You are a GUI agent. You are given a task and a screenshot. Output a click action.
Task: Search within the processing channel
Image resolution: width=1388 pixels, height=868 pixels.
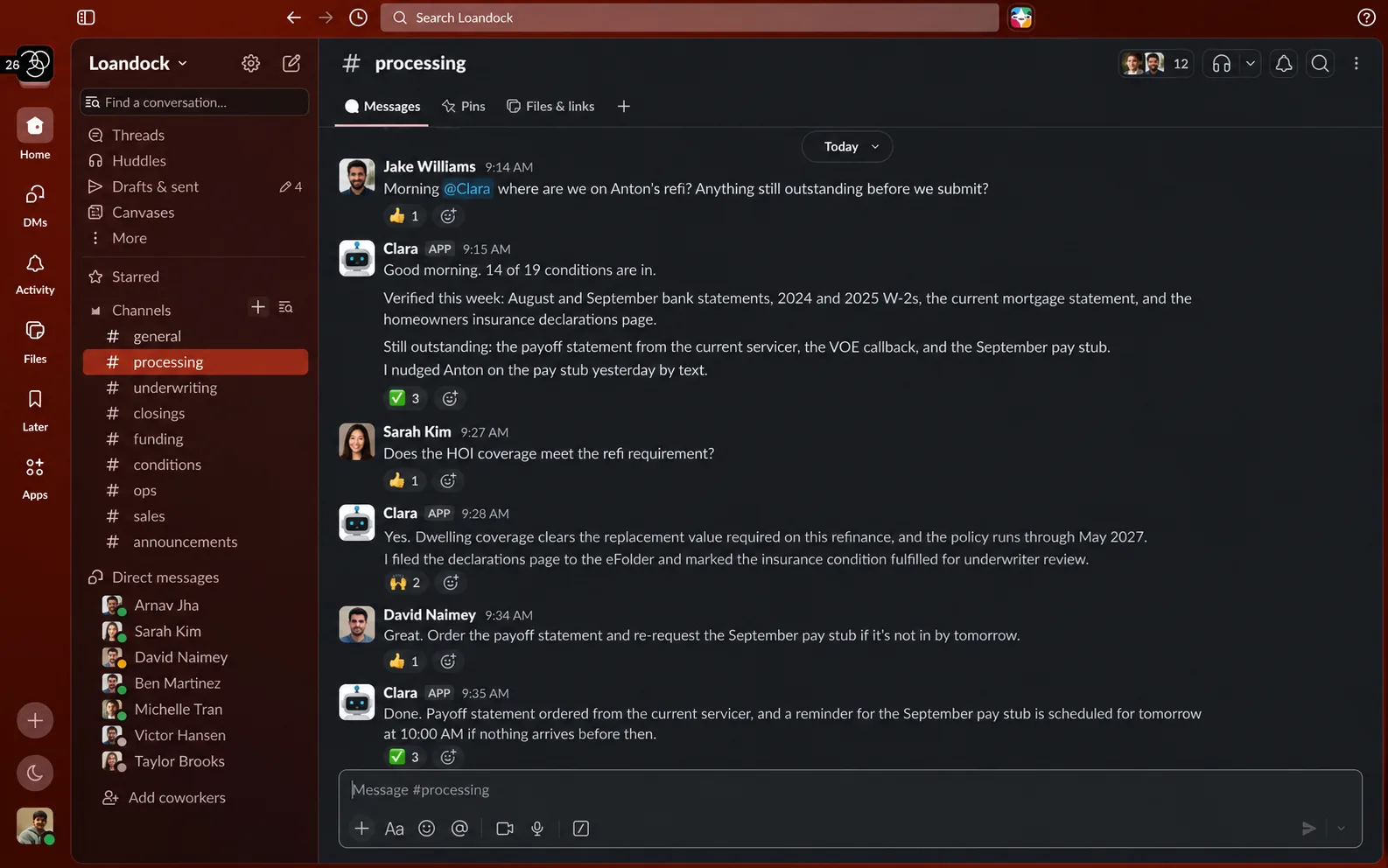(1320, 64)
